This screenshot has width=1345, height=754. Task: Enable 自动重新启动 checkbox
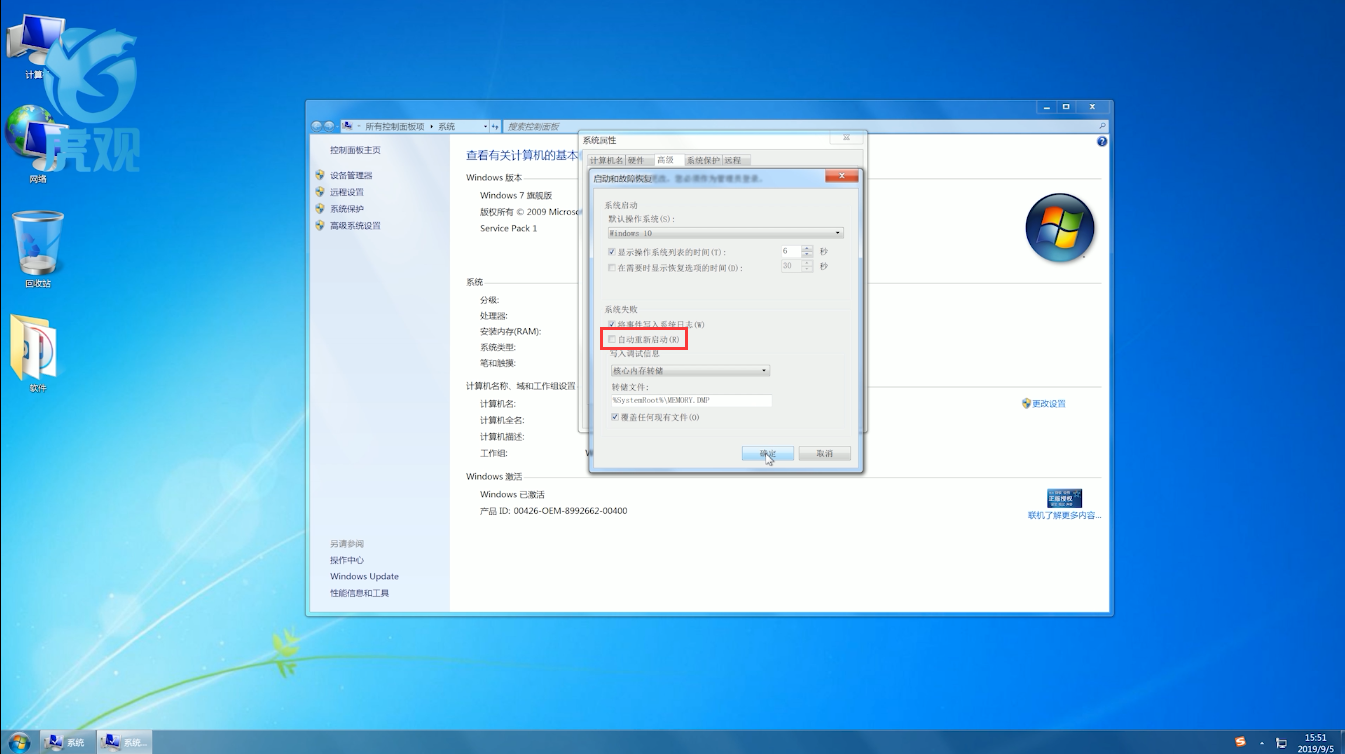point(613,340)
